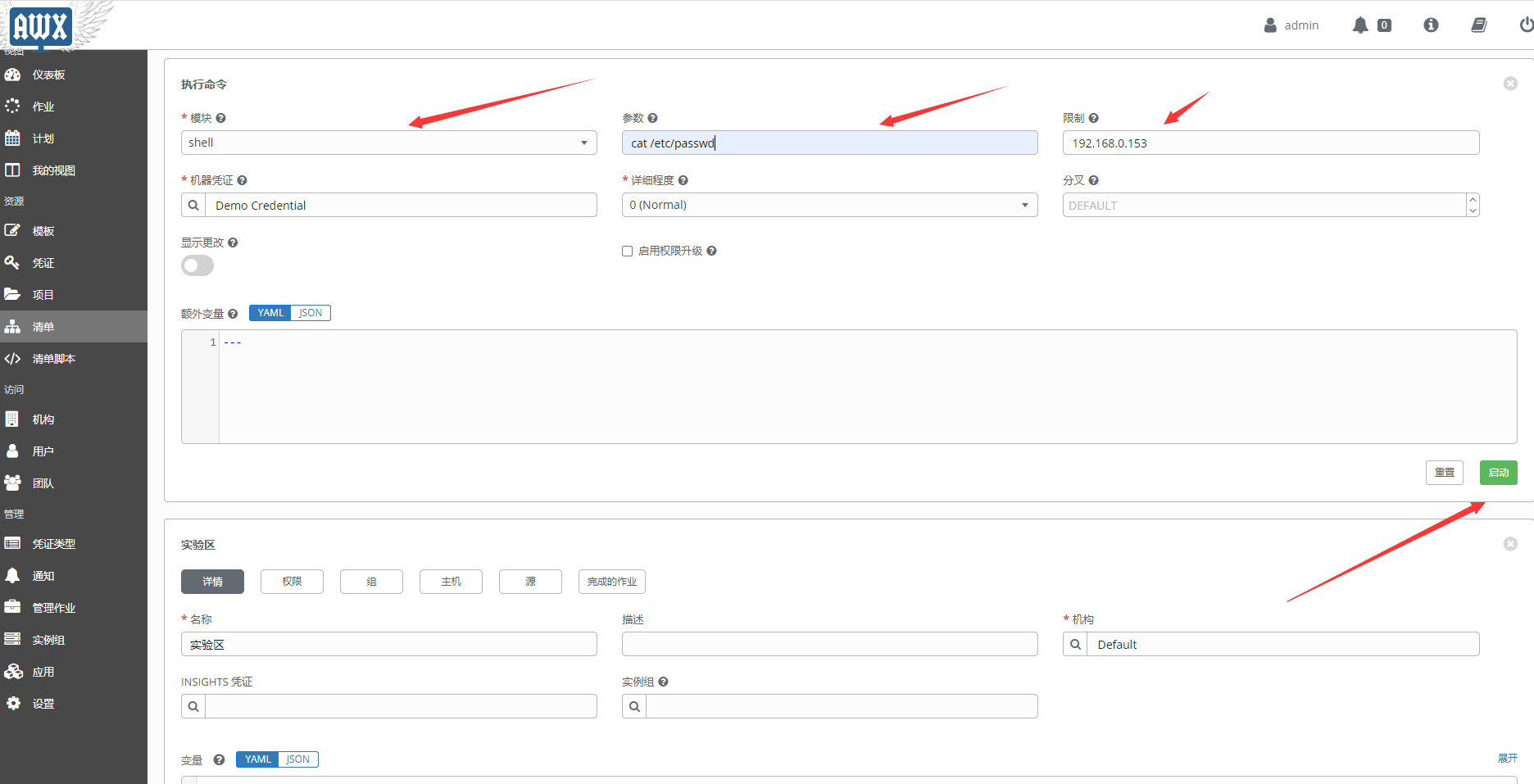Image resolution: width=1534 pixels, height=784 pixels.
Task: Open the documentation book icon
Action: (x=1479, y=25)
